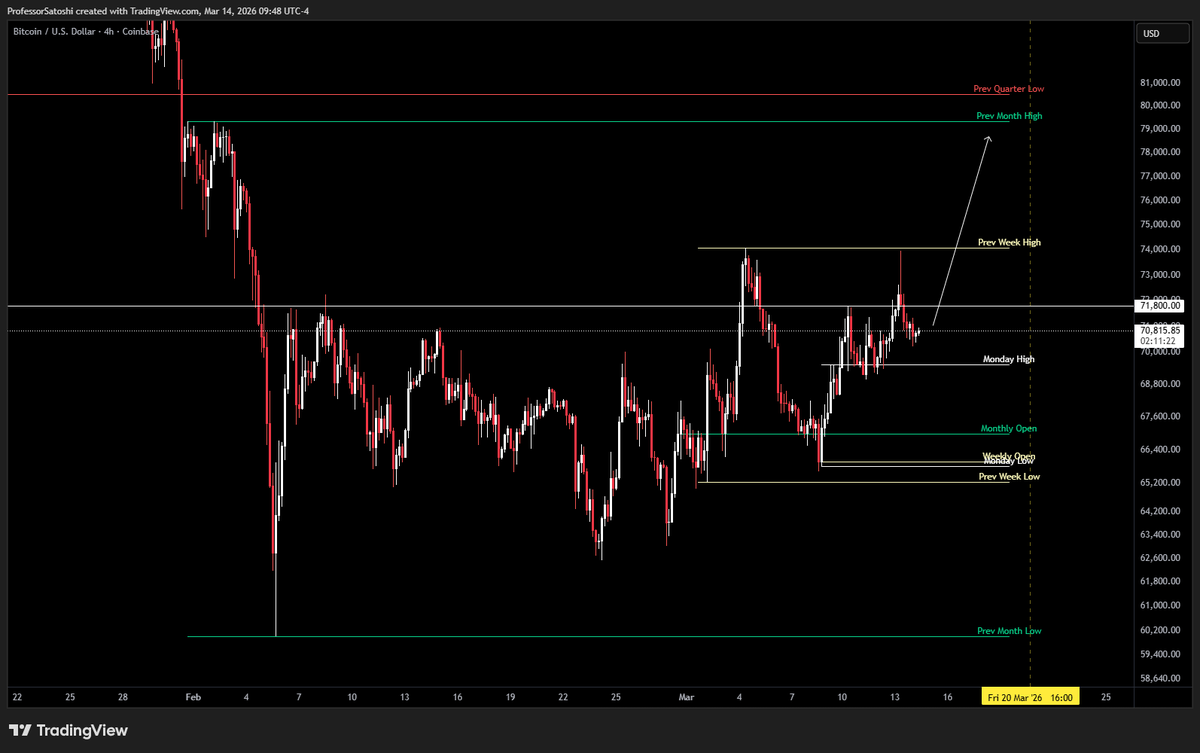Click the Feb label on the time axis
1200x753 pixels.
click(x=194, y=697)
